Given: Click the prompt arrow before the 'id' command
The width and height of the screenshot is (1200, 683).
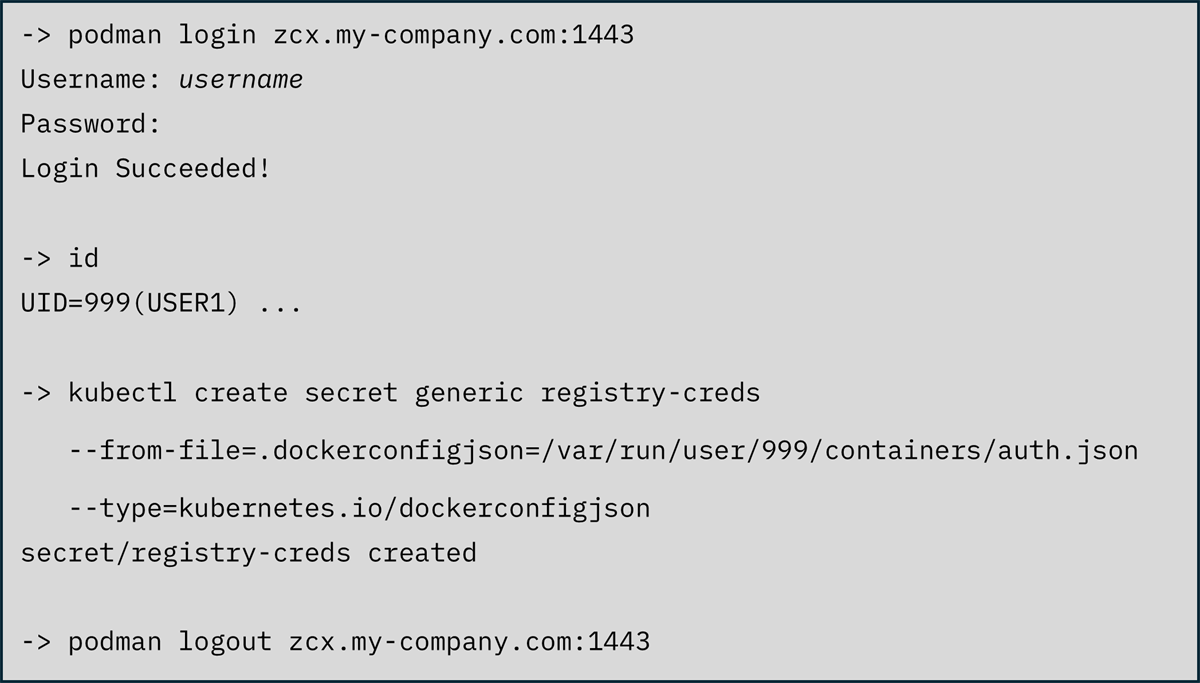Looking at the screenshot, I should pyautogui.click(x=36, y=258).
